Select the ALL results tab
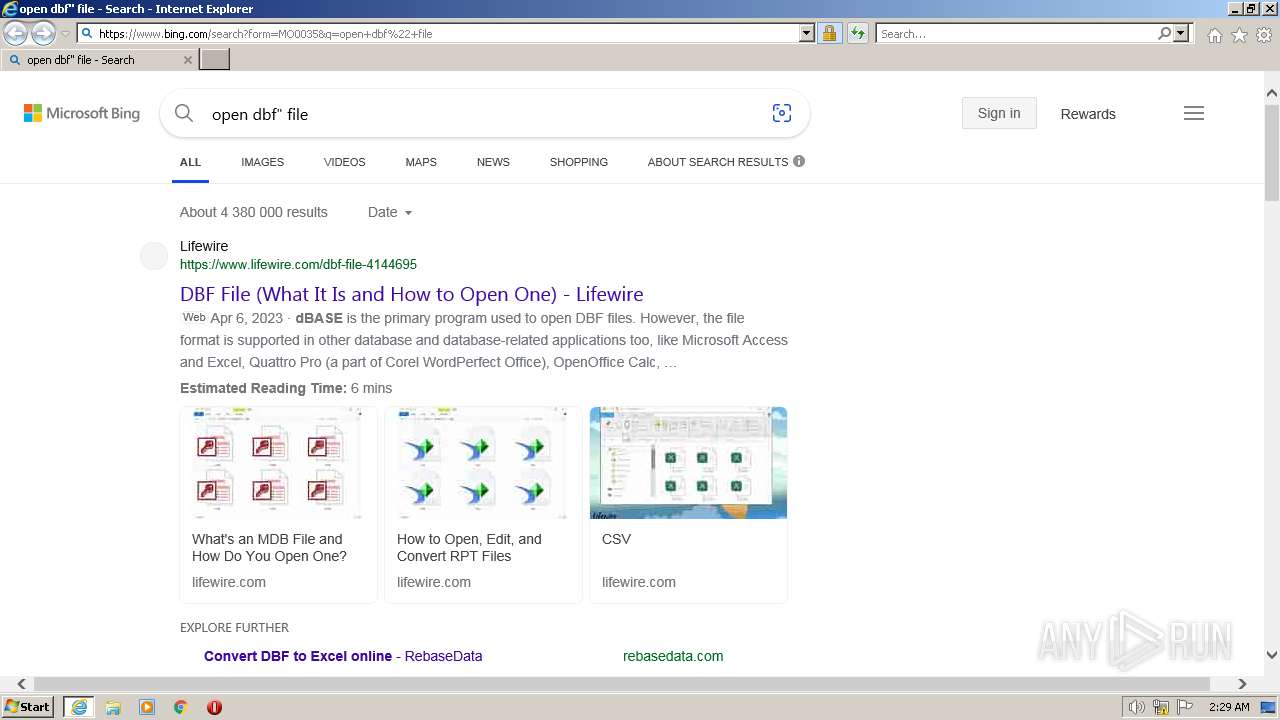 tap(190, 162)
